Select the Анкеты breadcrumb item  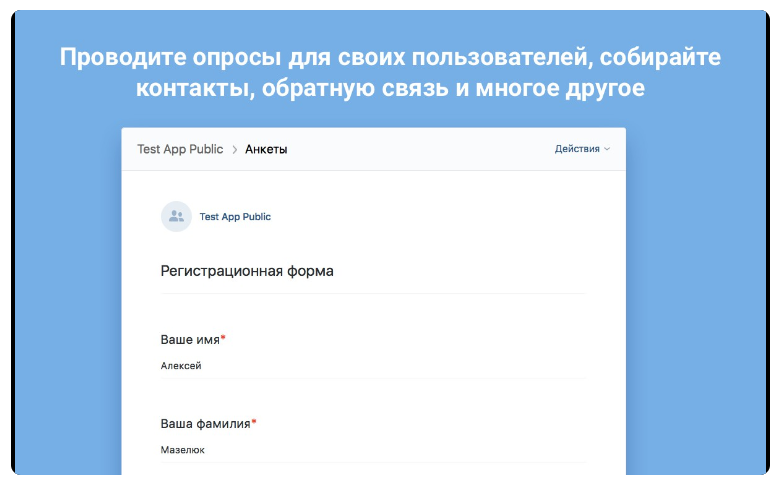[266, 149]
